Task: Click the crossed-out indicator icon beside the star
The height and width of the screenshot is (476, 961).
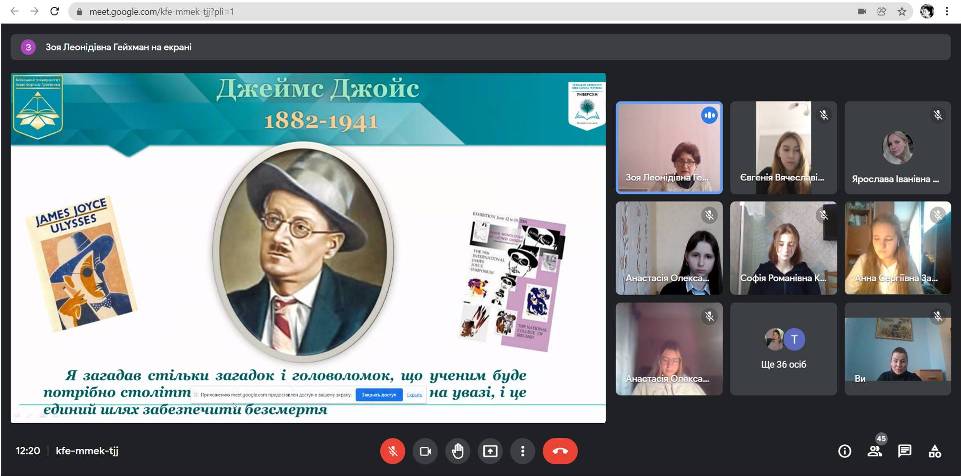Action: point(881,12)
